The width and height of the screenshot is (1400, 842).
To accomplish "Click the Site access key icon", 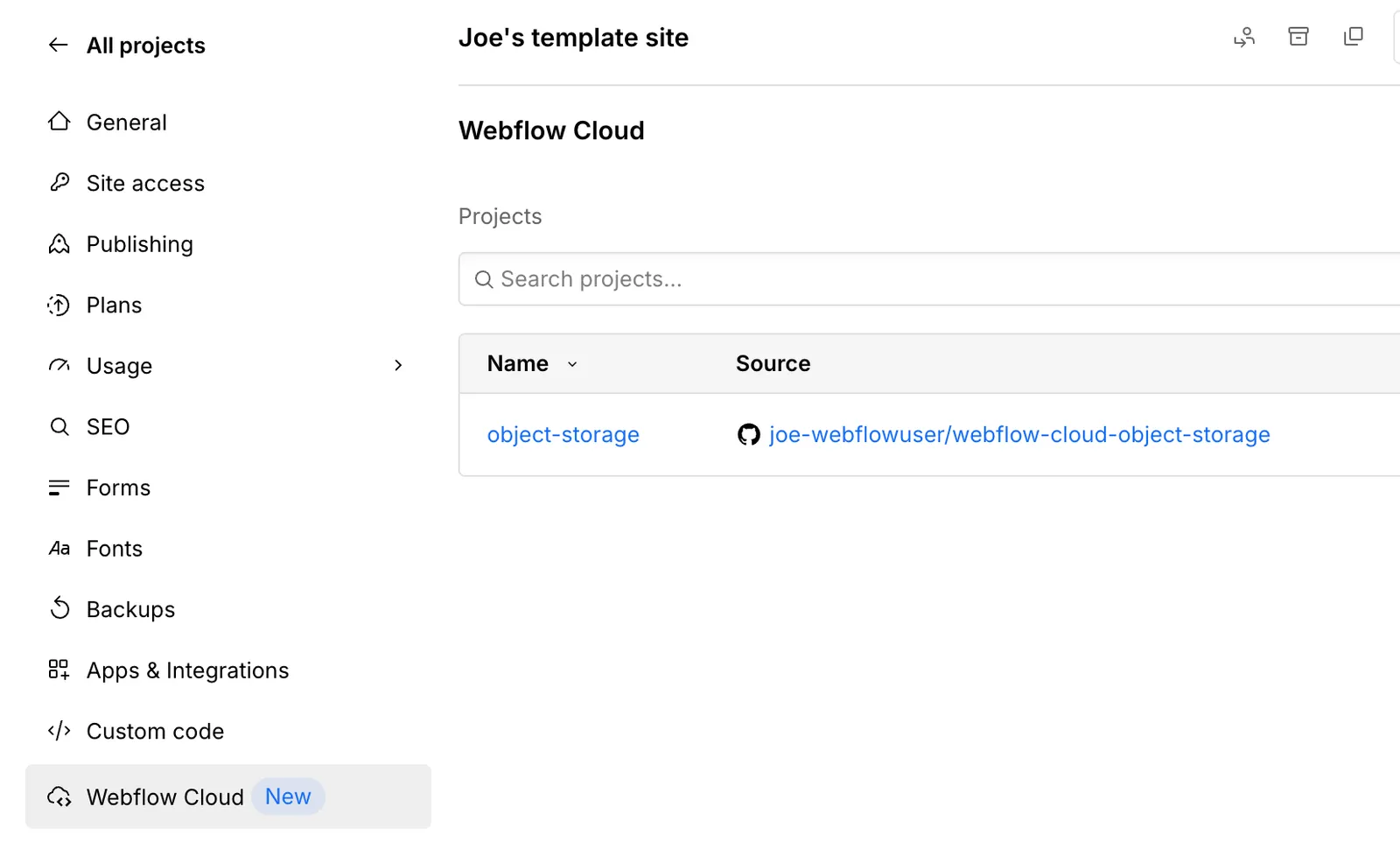I will coord(59,182).
